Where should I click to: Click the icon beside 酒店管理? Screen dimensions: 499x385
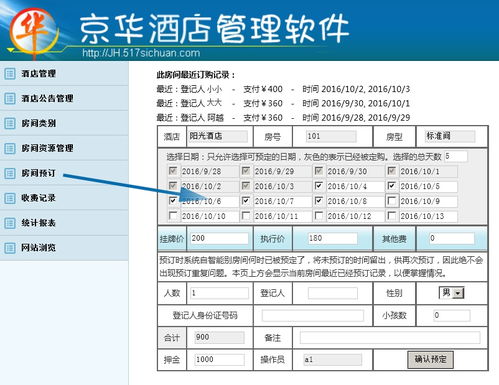coord(10,73)
